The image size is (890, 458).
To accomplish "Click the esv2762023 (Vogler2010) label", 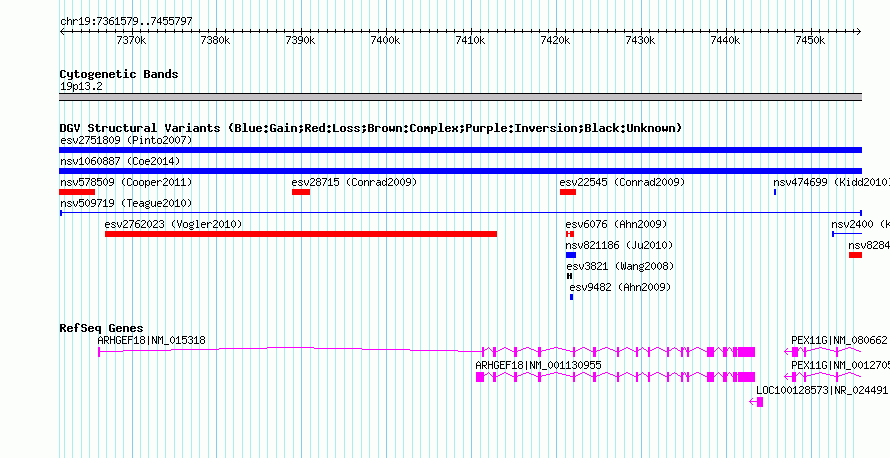I will [x=173, y=224].
